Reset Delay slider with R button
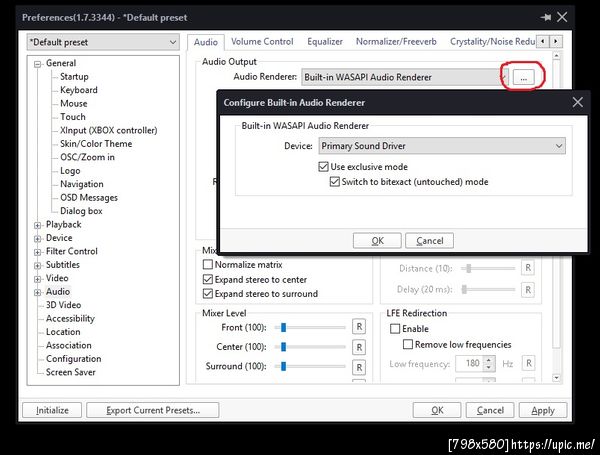Image resolution: width=600 pixels, height=455 pixels. coord(528,290)
